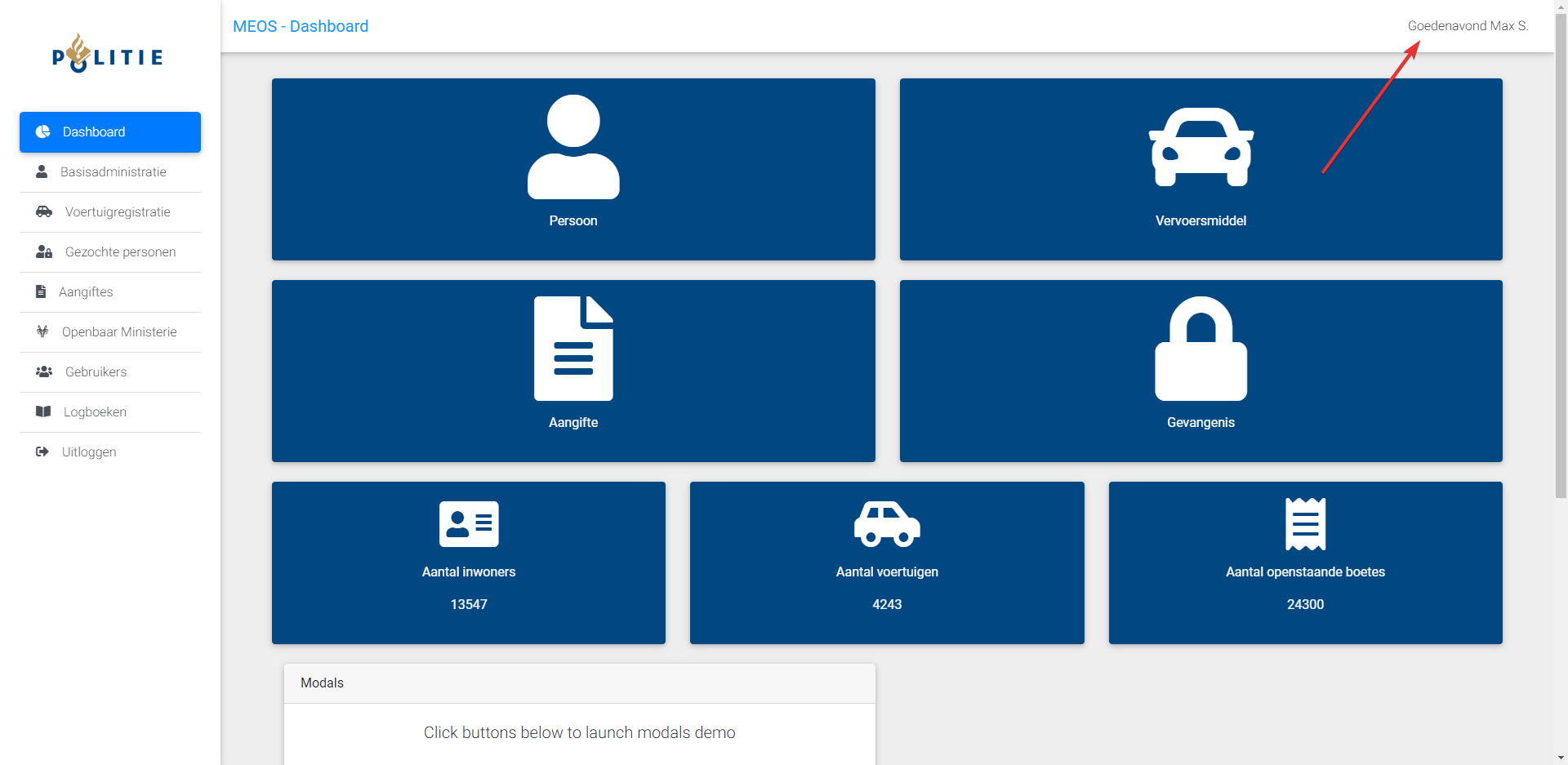Image resolution: width=1568 pixels, height=765 pixels.
Task: Click the person silhouette icon on Persoon card
Action: point(573,147)
